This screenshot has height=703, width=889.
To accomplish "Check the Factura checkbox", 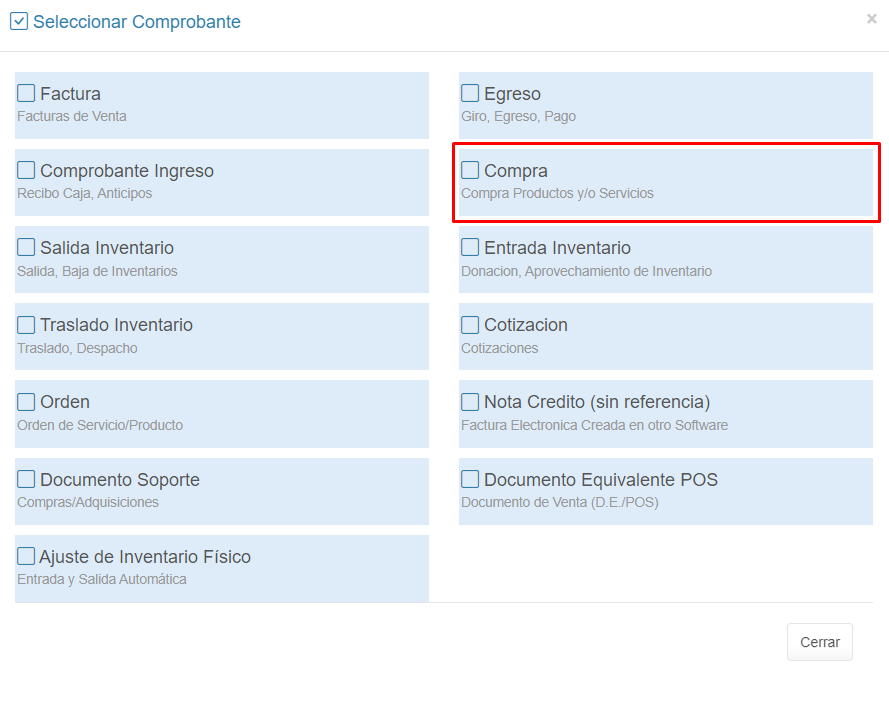I will [26, 94].
